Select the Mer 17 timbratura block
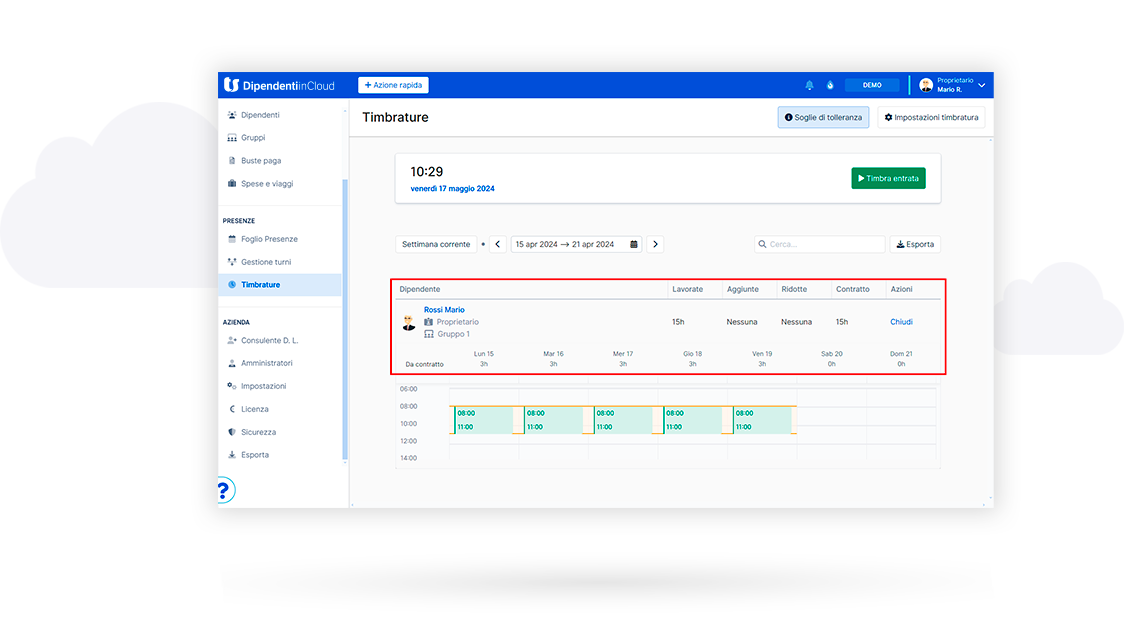 [x=623, y=420]
